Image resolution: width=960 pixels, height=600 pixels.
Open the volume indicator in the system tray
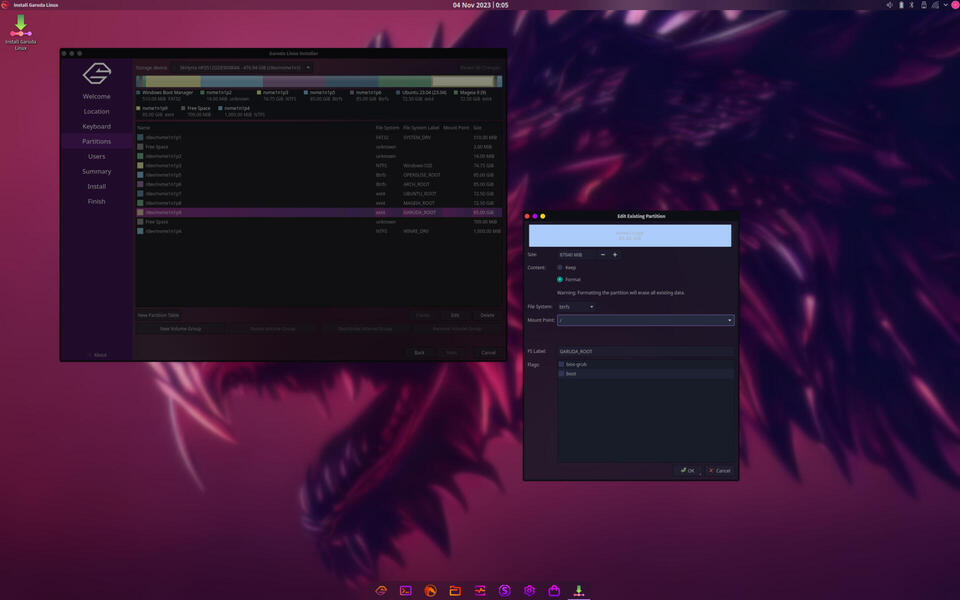point(890,5)
